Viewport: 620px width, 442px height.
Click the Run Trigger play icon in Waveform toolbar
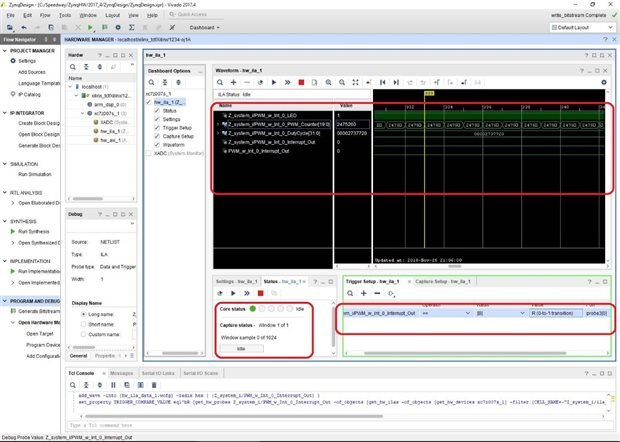tap(272, 83)
